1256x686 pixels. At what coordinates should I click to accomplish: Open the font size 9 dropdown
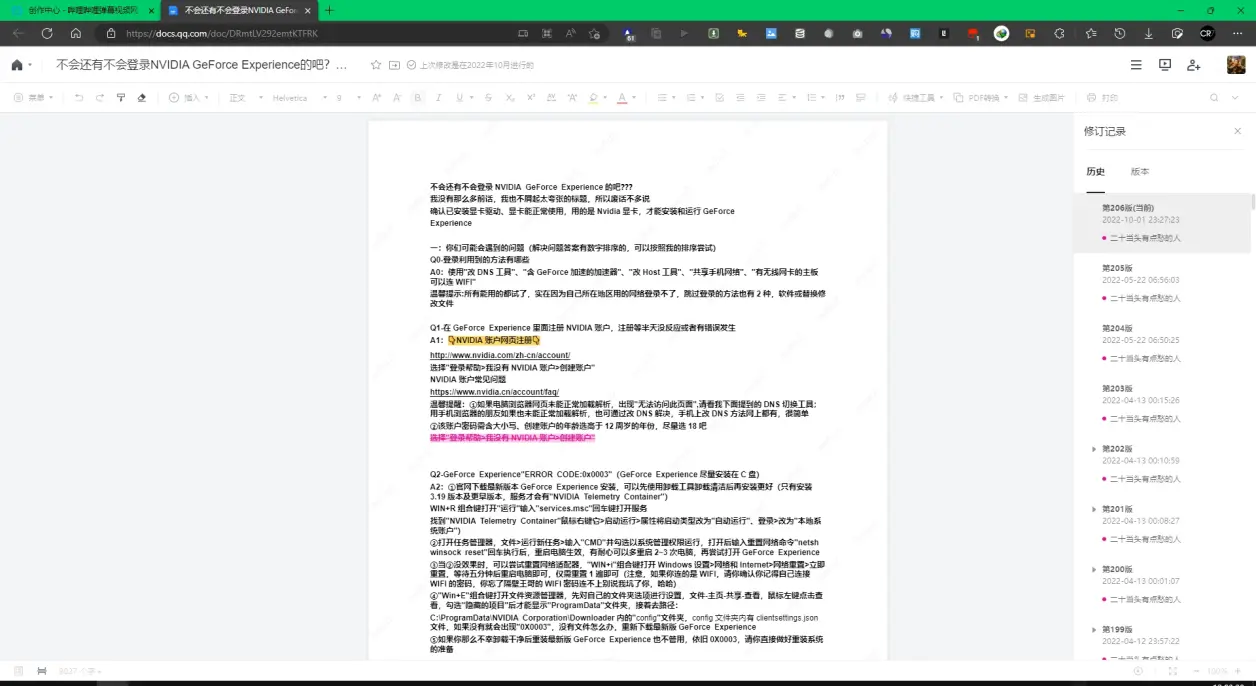(x=348, y=98)
